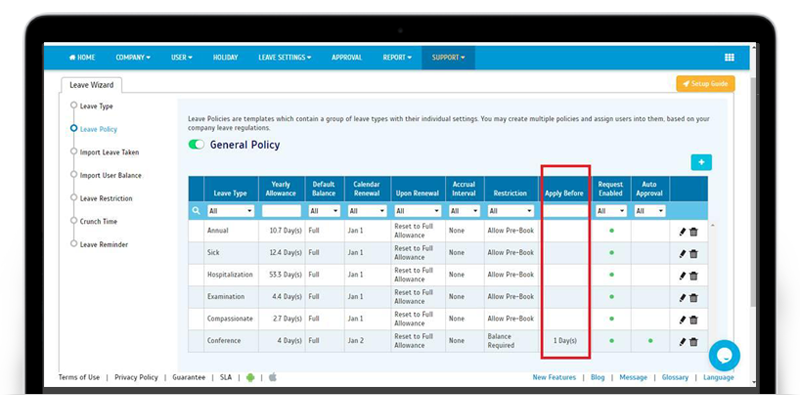Edit the Sick leave row
800x395 pixels.
click(683, 254)
